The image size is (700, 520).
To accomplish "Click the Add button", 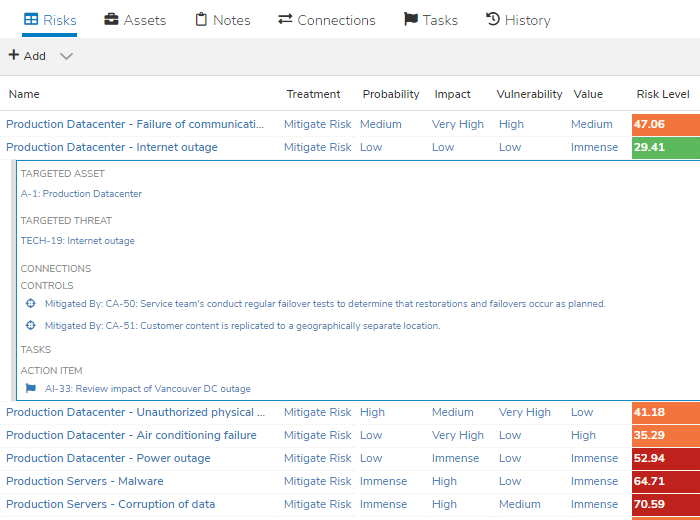I will click(27, 56).
